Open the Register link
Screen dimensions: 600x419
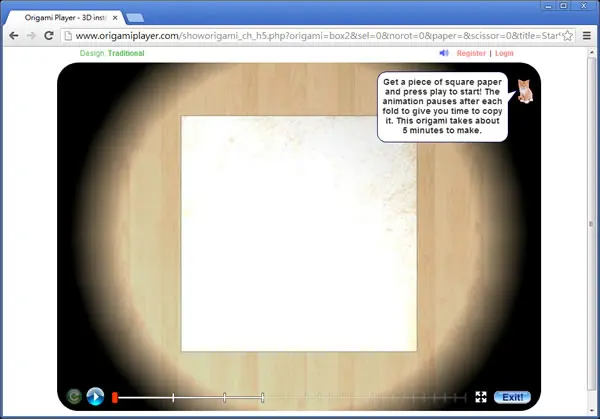[x=471, y=53]
